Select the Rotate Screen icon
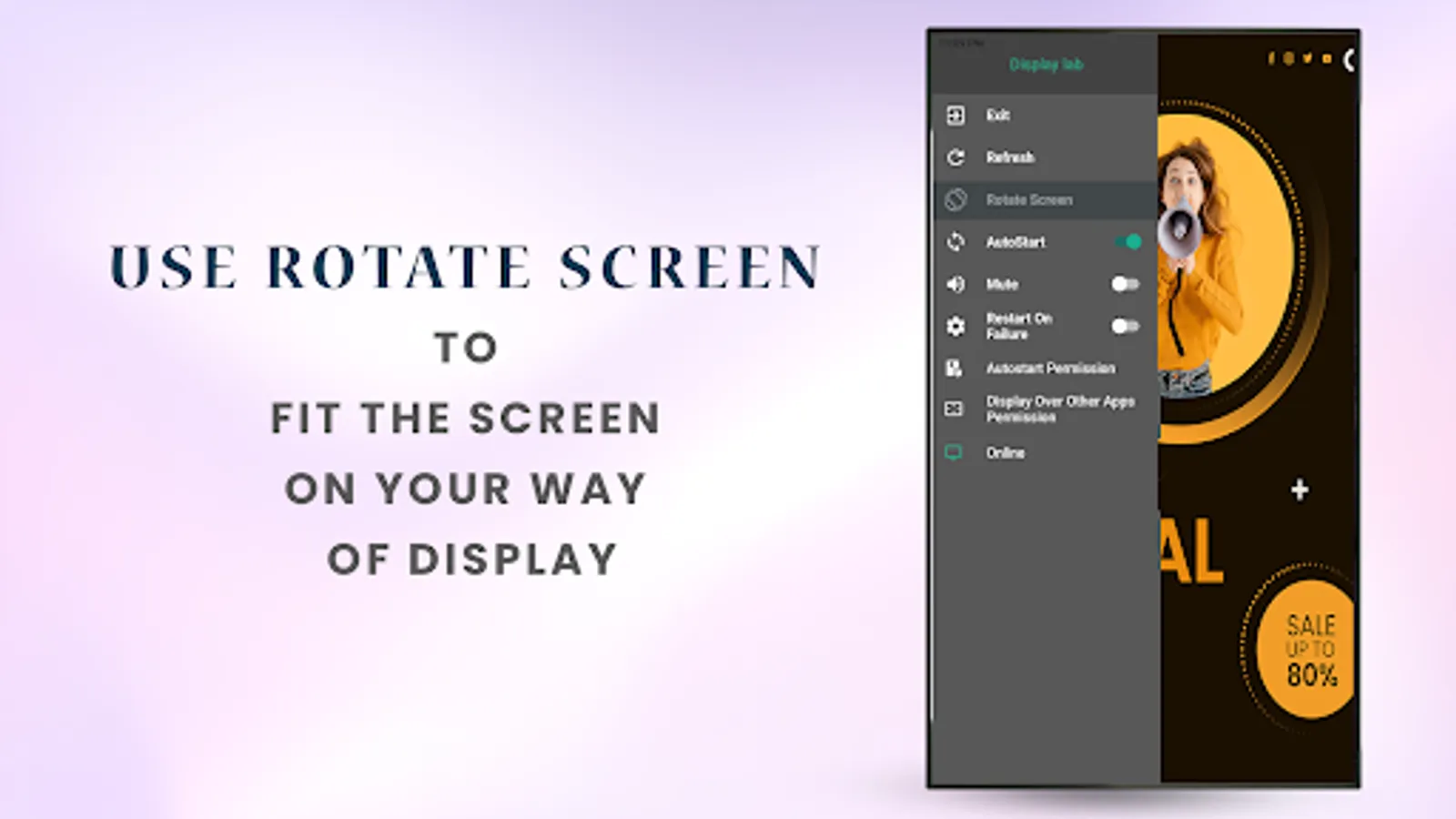This screenshot has height=819, width=1456. point(955,199)
